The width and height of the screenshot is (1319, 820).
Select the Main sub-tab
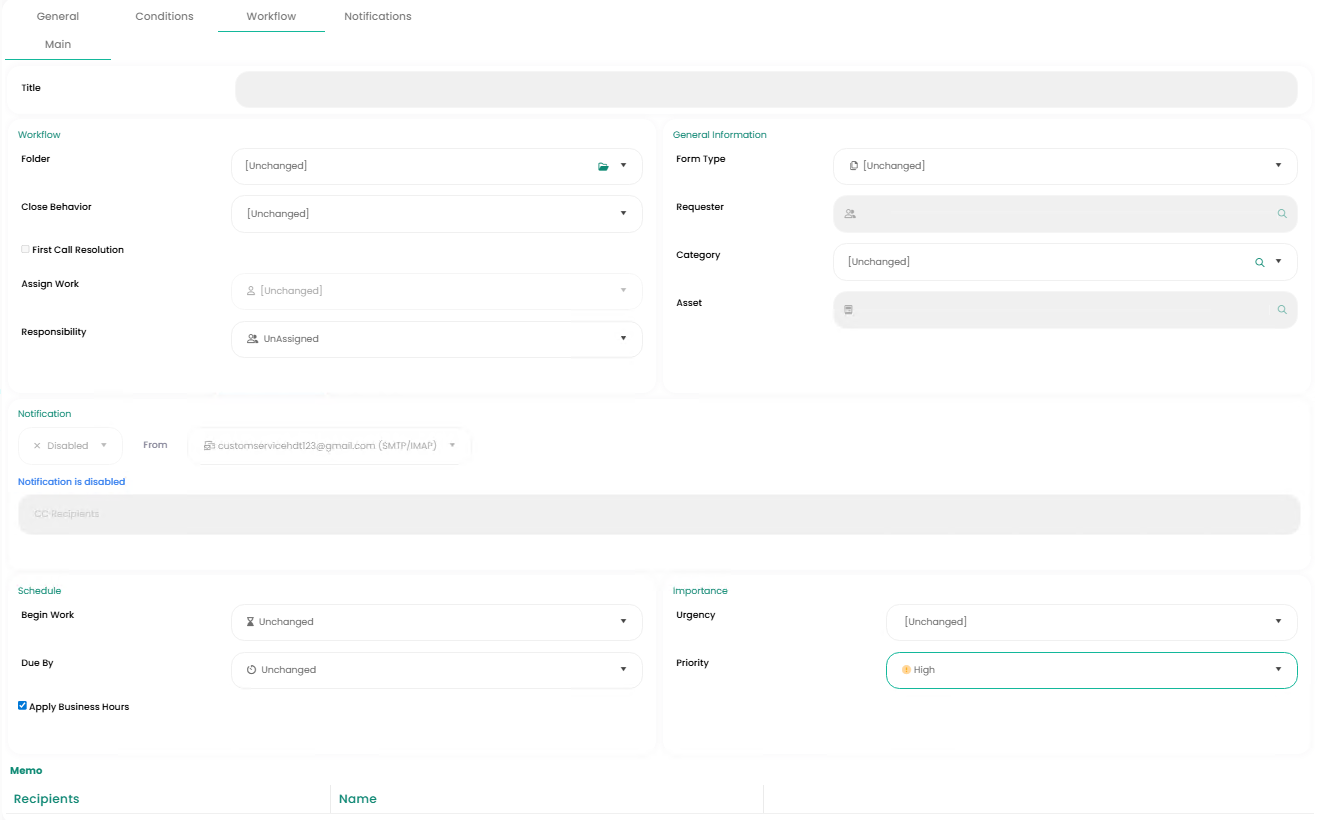point(58,45)
